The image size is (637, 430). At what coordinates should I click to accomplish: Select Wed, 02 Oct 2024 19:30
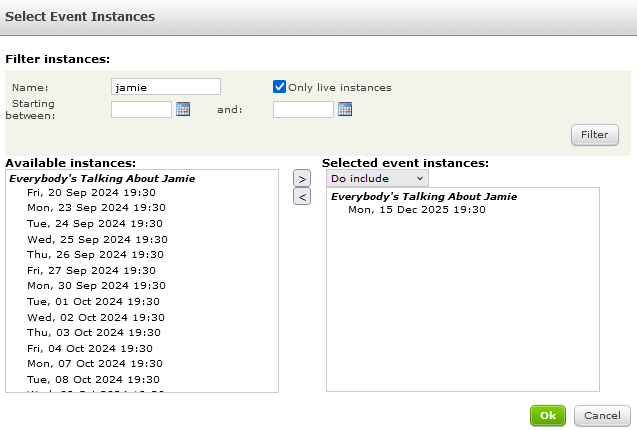tap(96, 317)
